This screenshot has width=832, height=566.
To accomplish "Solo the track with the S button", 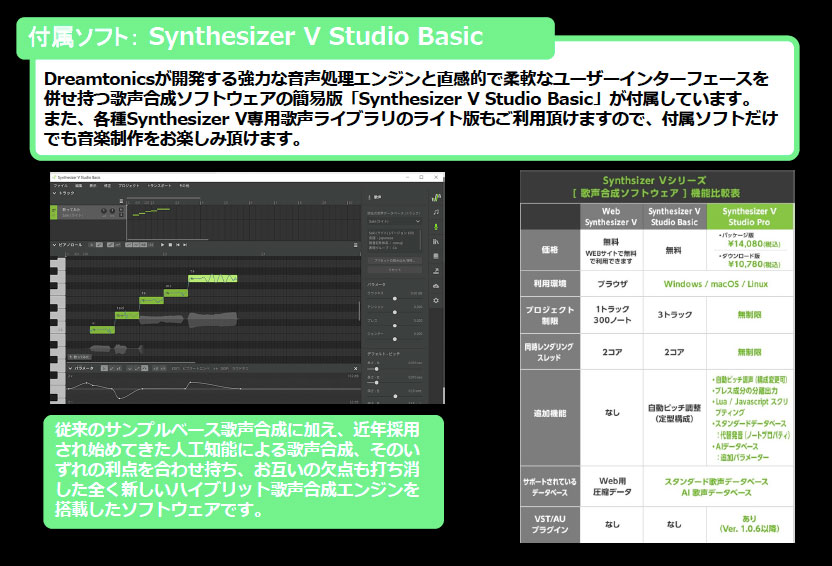I will [122, 215].
